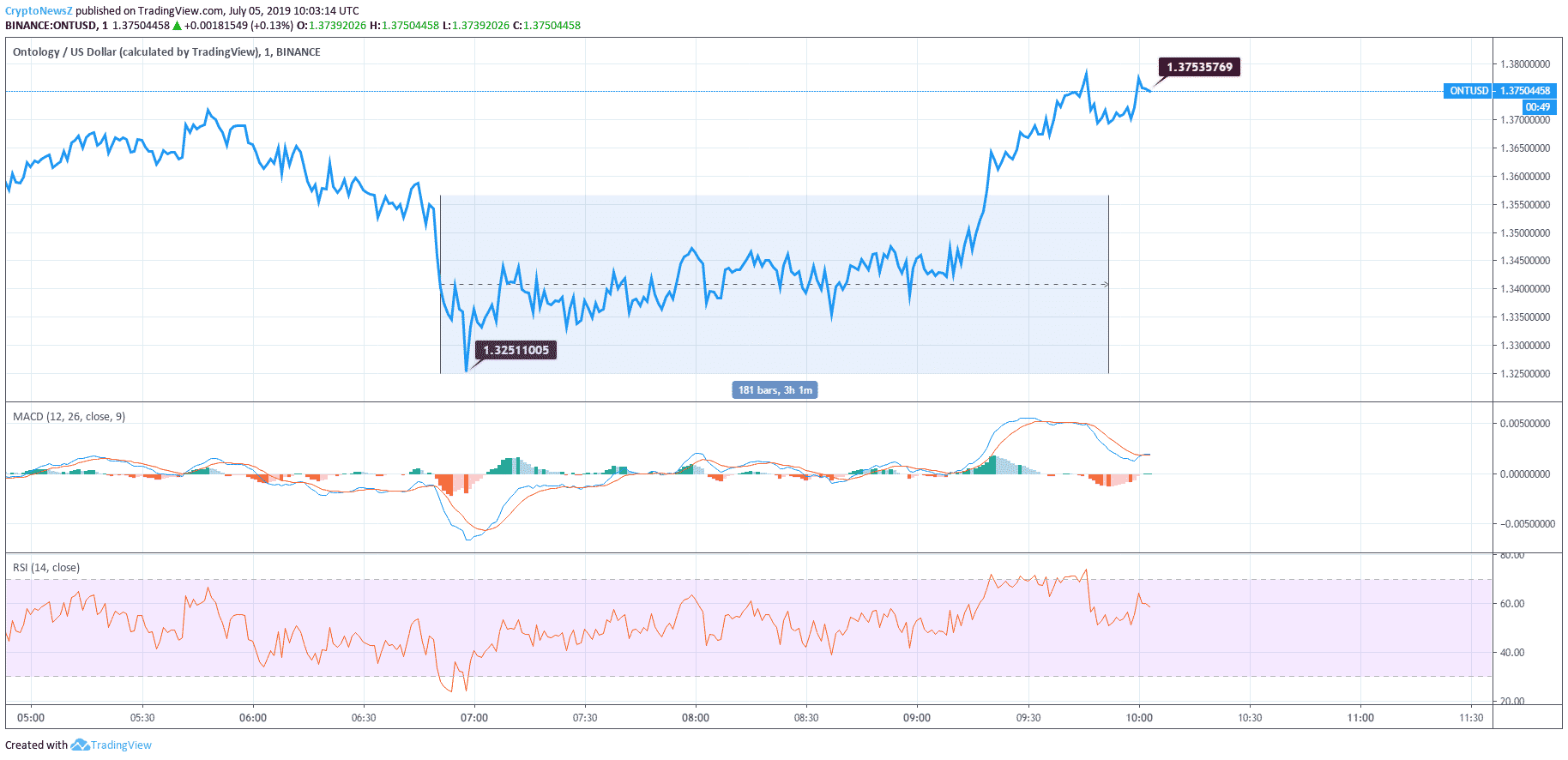The height and width of the screenshot is (760, 1568).
Task: Click the TradingView logo icon
Action: pos(80,745)
